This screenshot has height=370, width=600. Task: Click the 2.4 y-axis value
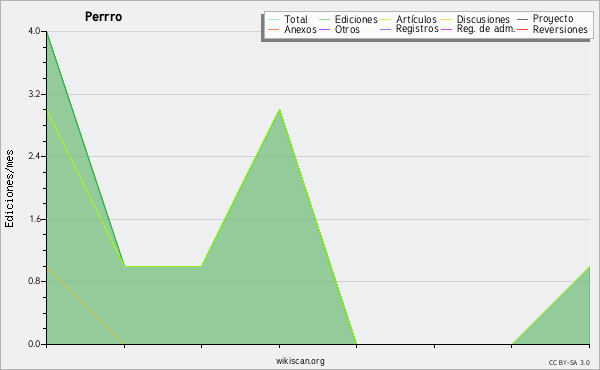pos(34,156)
